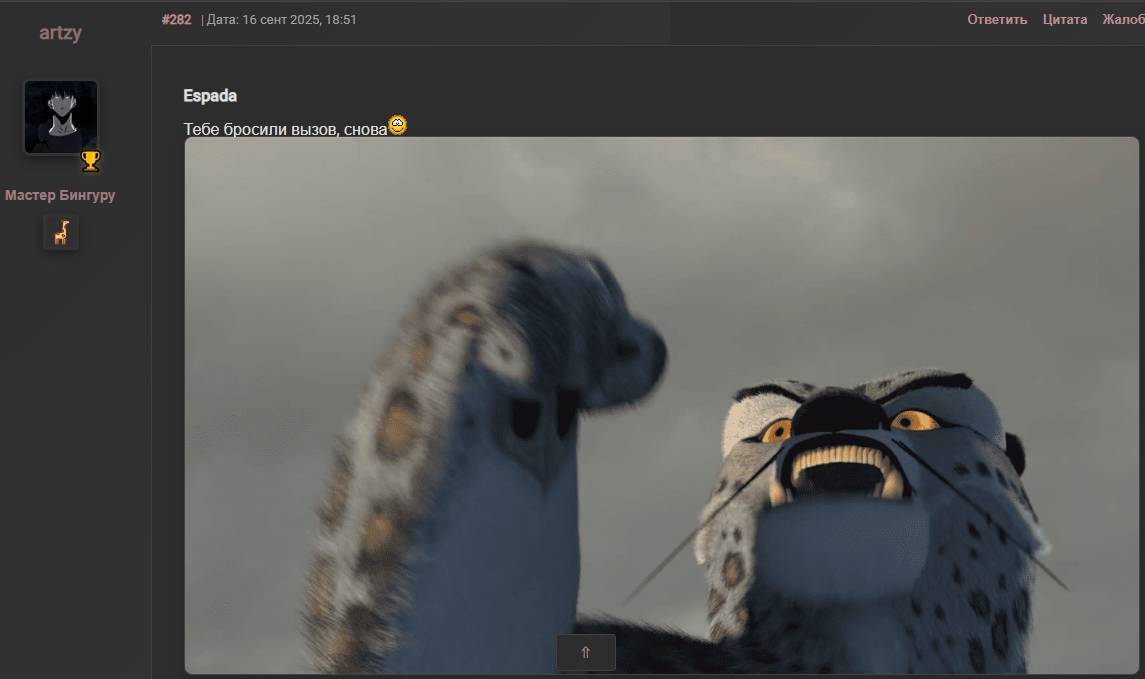Click Ответить to reply to the post
The image size is (1145, 679).
click(x=996, y=19)
